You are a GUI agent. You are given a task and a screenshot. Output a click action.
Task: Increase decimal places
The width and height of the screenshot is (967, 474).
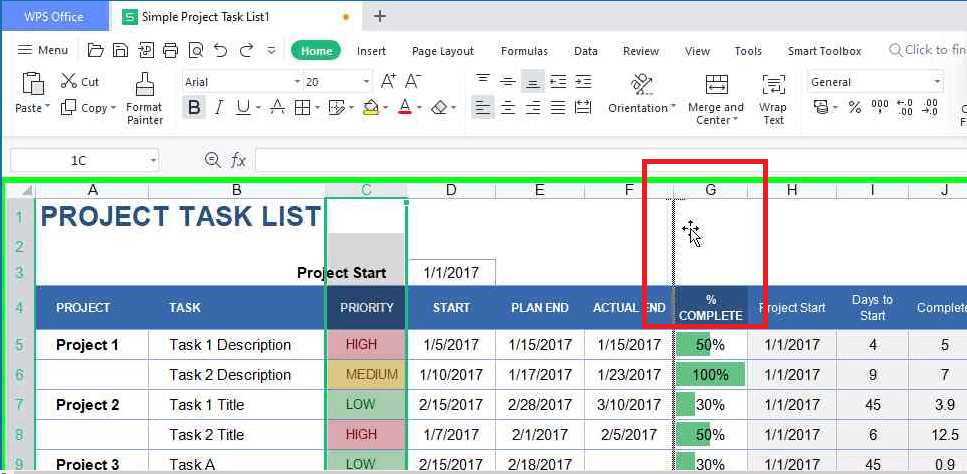[905, 108]
